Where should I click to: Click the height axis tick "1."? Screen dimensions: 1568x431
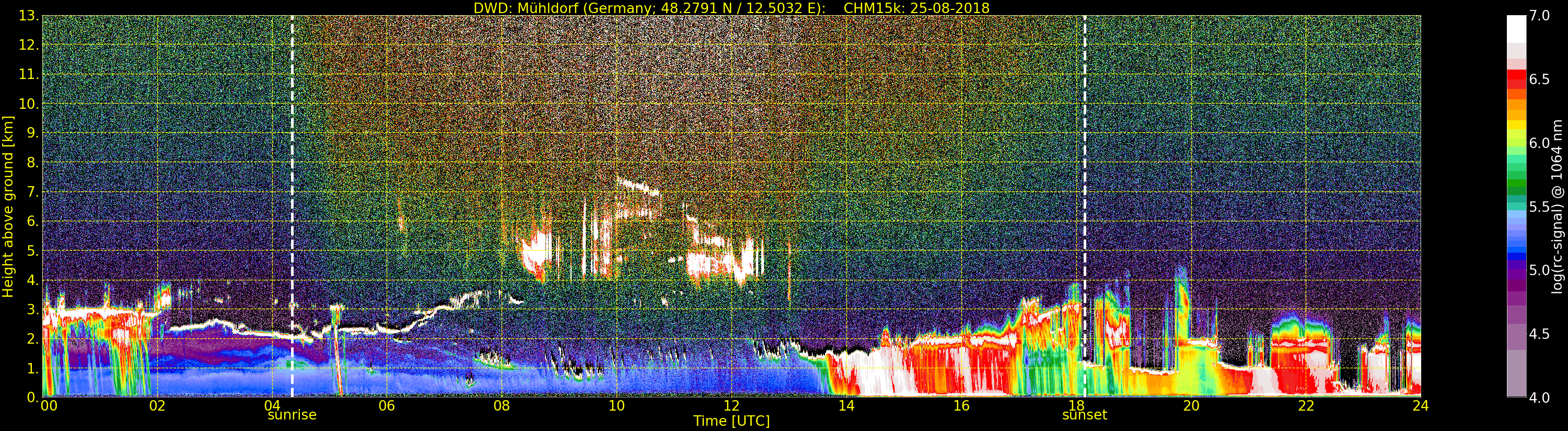33,368
